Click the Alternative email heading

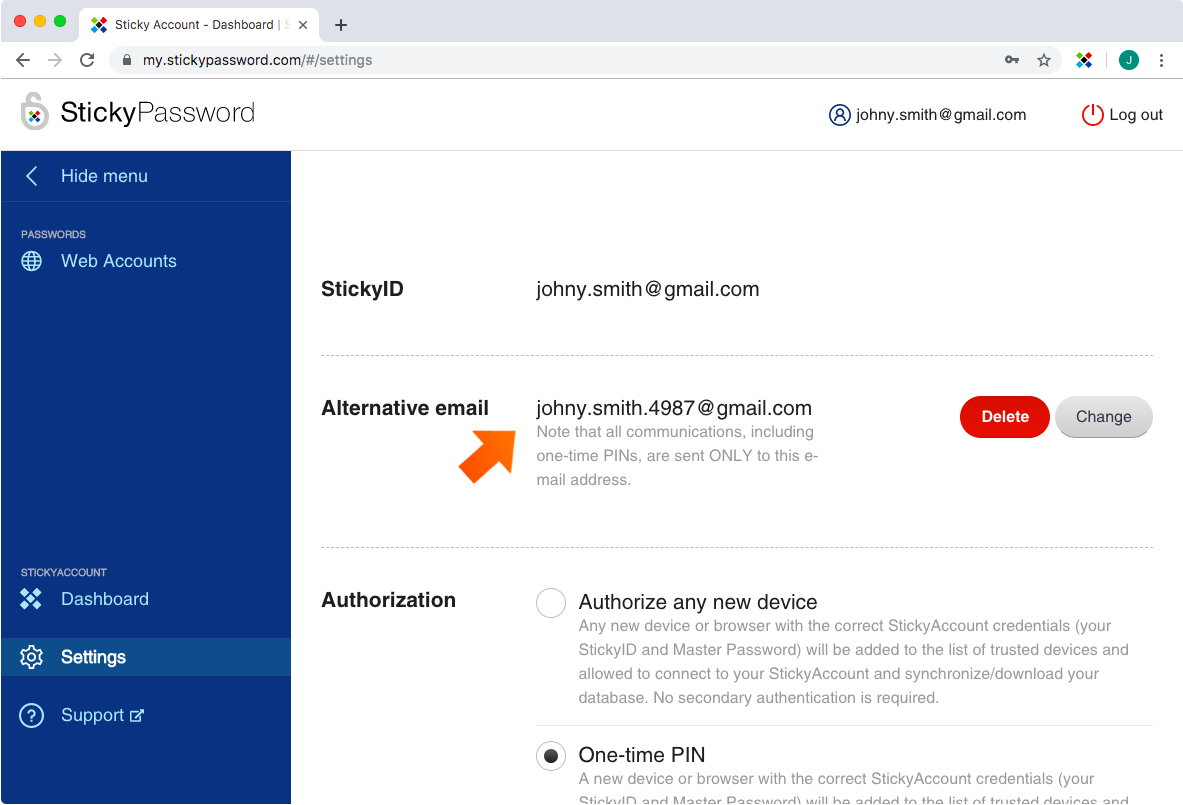405,408
